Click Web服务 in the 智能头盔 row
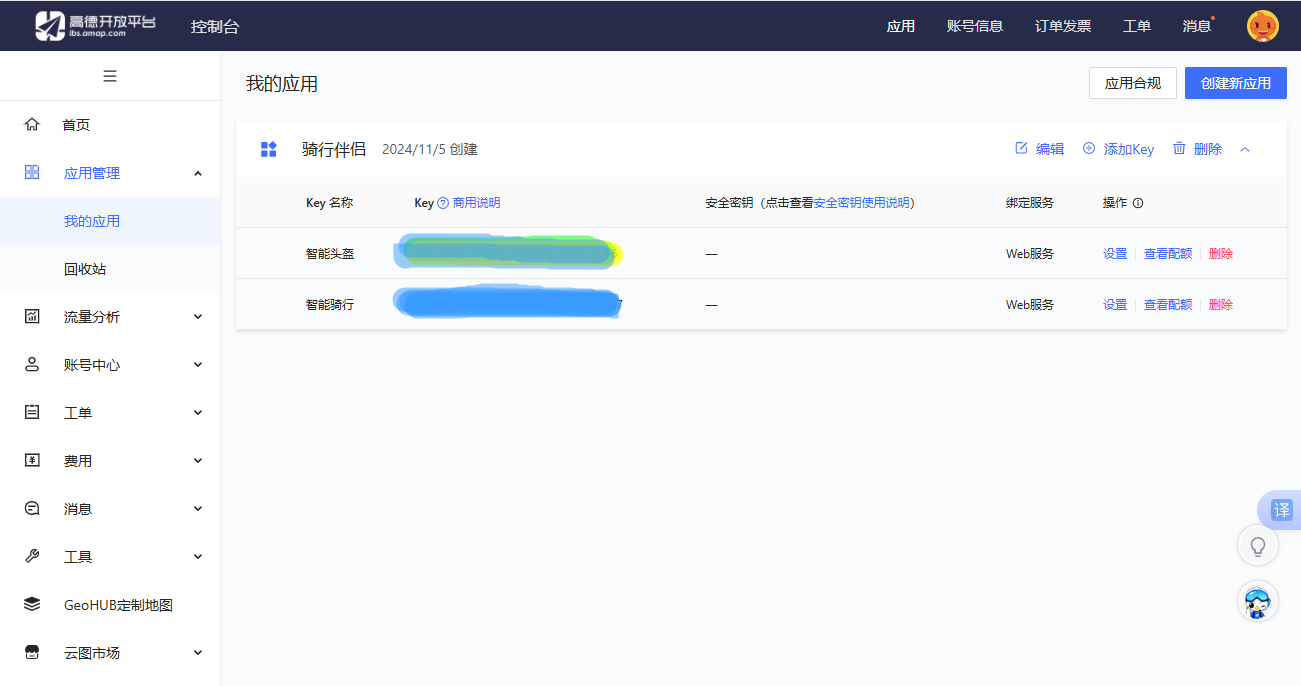The height and width of the screenshot is (686, 1301). point(1030,254)
